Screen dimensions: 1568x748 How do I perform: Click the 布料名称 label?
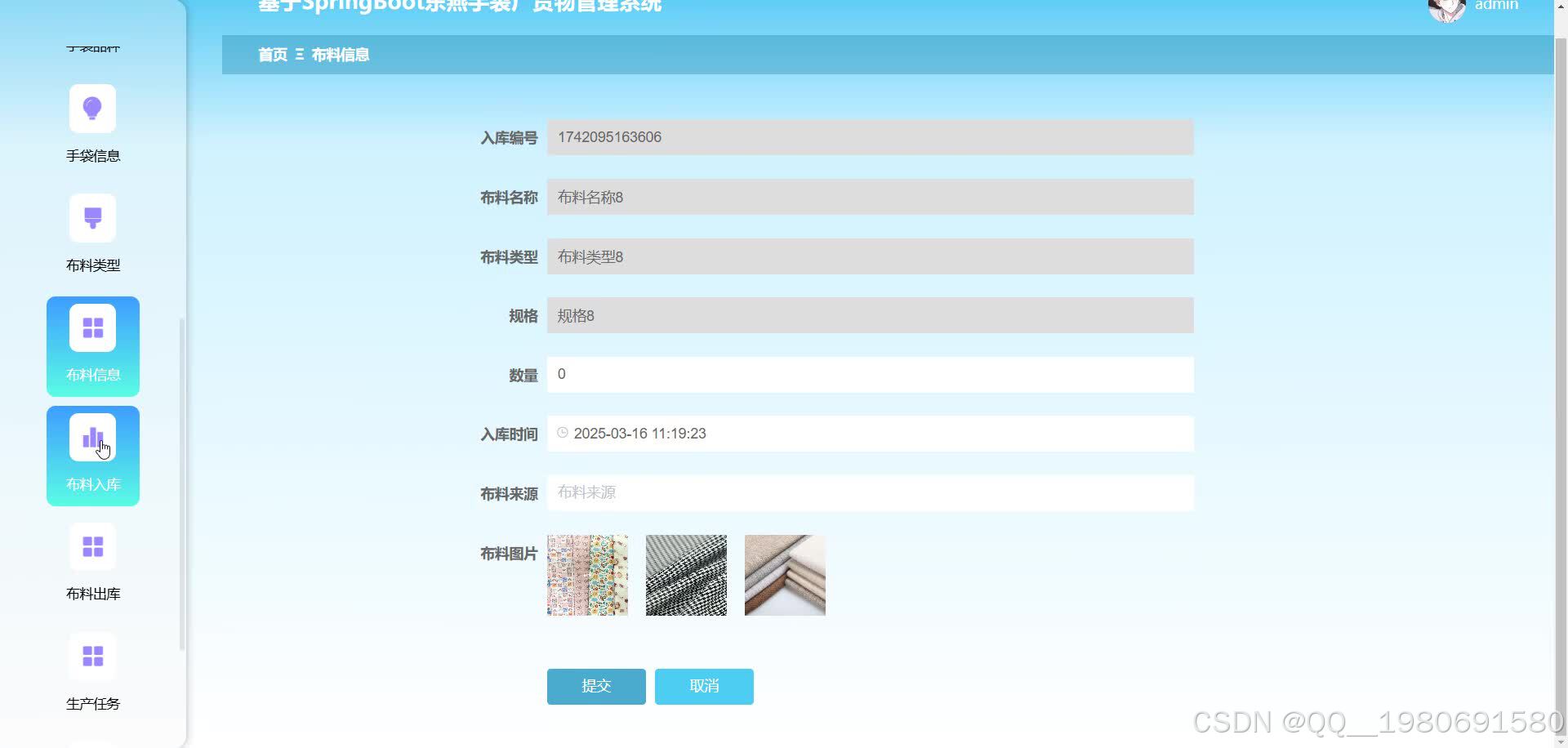click(x=509, y=198)
